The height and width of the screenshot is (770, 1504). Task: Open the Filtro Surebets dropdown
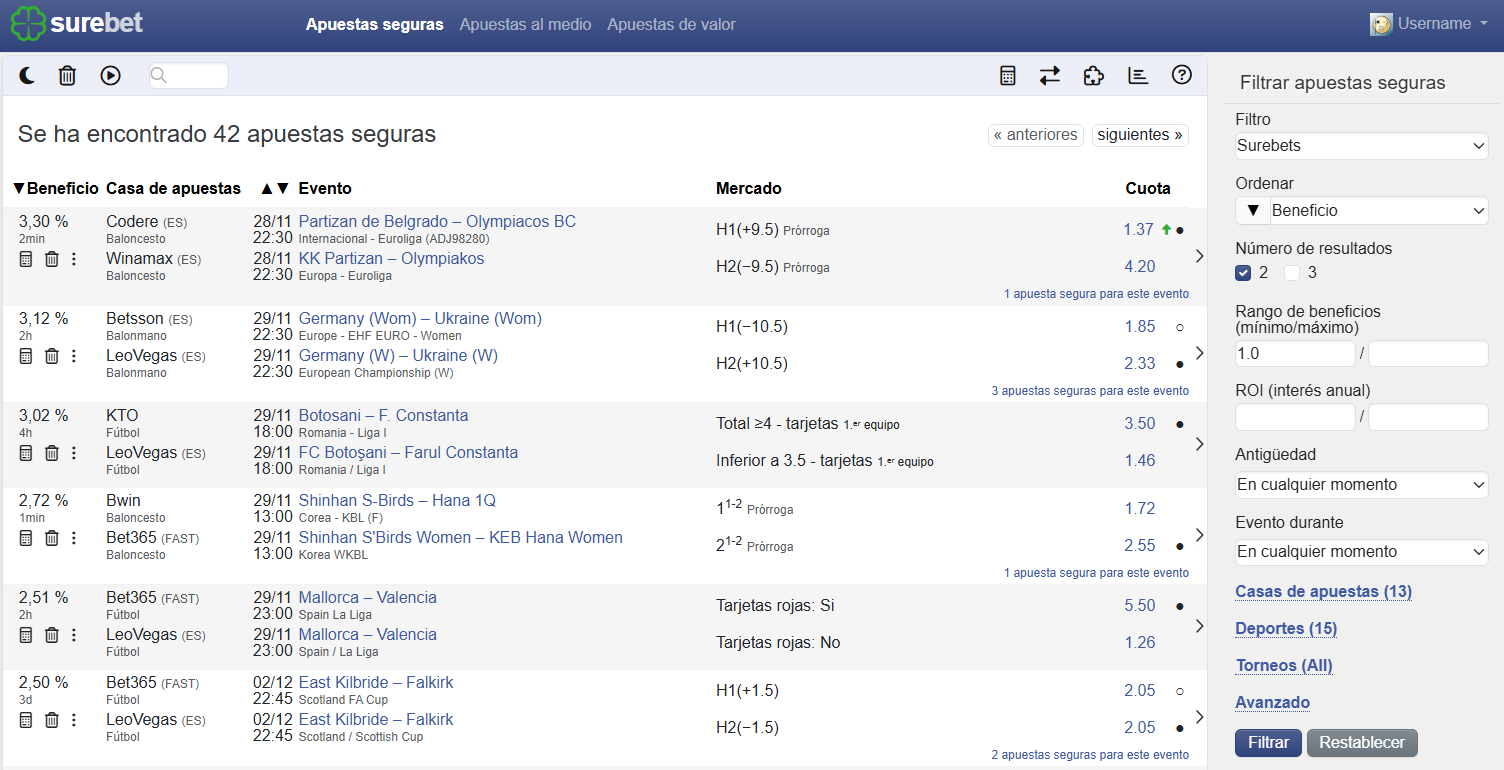pos(1362,146)
